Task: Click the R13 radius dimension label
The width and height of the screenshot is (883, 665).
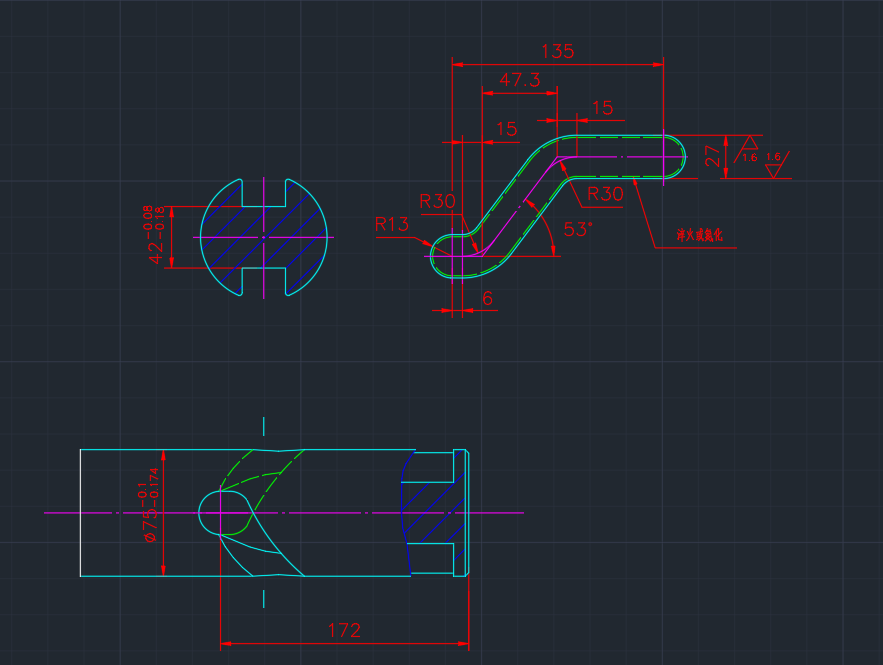Action: (x=392, y=225)
